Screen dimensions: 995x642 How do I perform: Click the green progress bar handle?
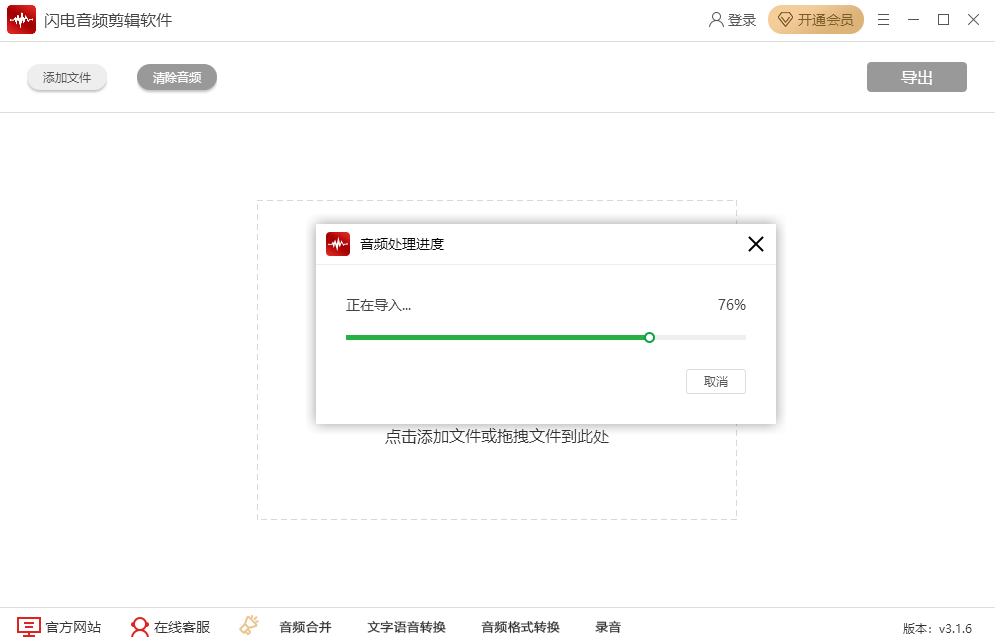[649, 338]
